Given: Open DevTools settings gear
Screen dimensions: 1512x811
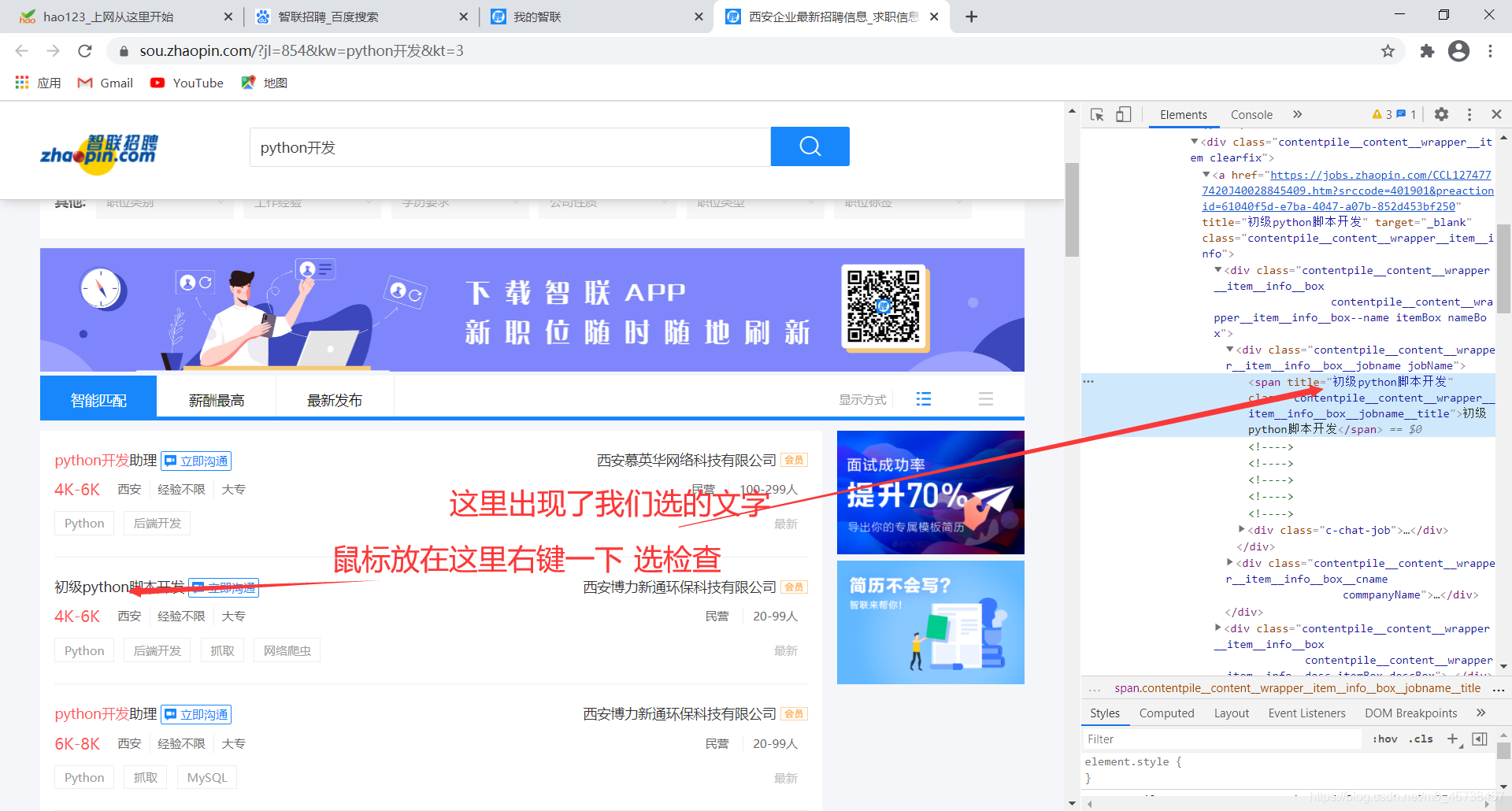Looking at the screenshot, I should tap(1441, 114).
